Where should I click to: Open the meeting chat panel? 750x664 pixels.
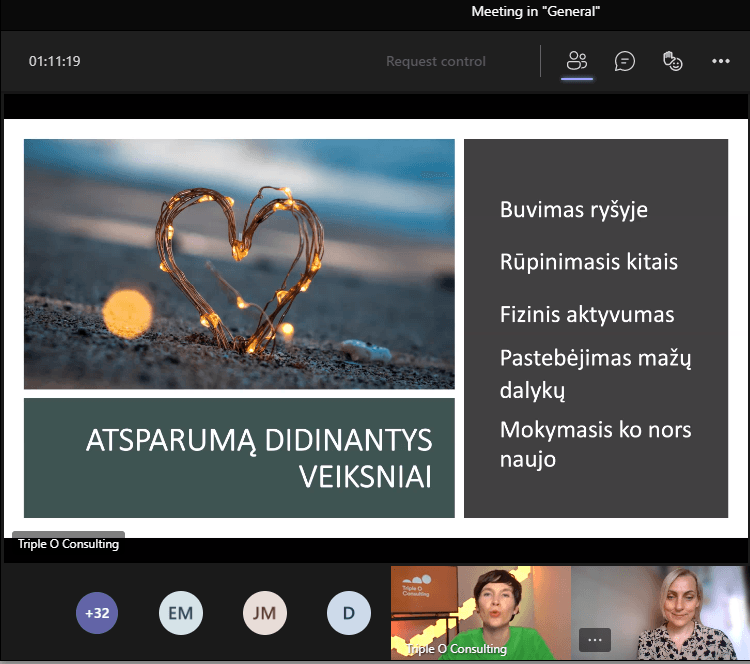[x=625, y=61]
